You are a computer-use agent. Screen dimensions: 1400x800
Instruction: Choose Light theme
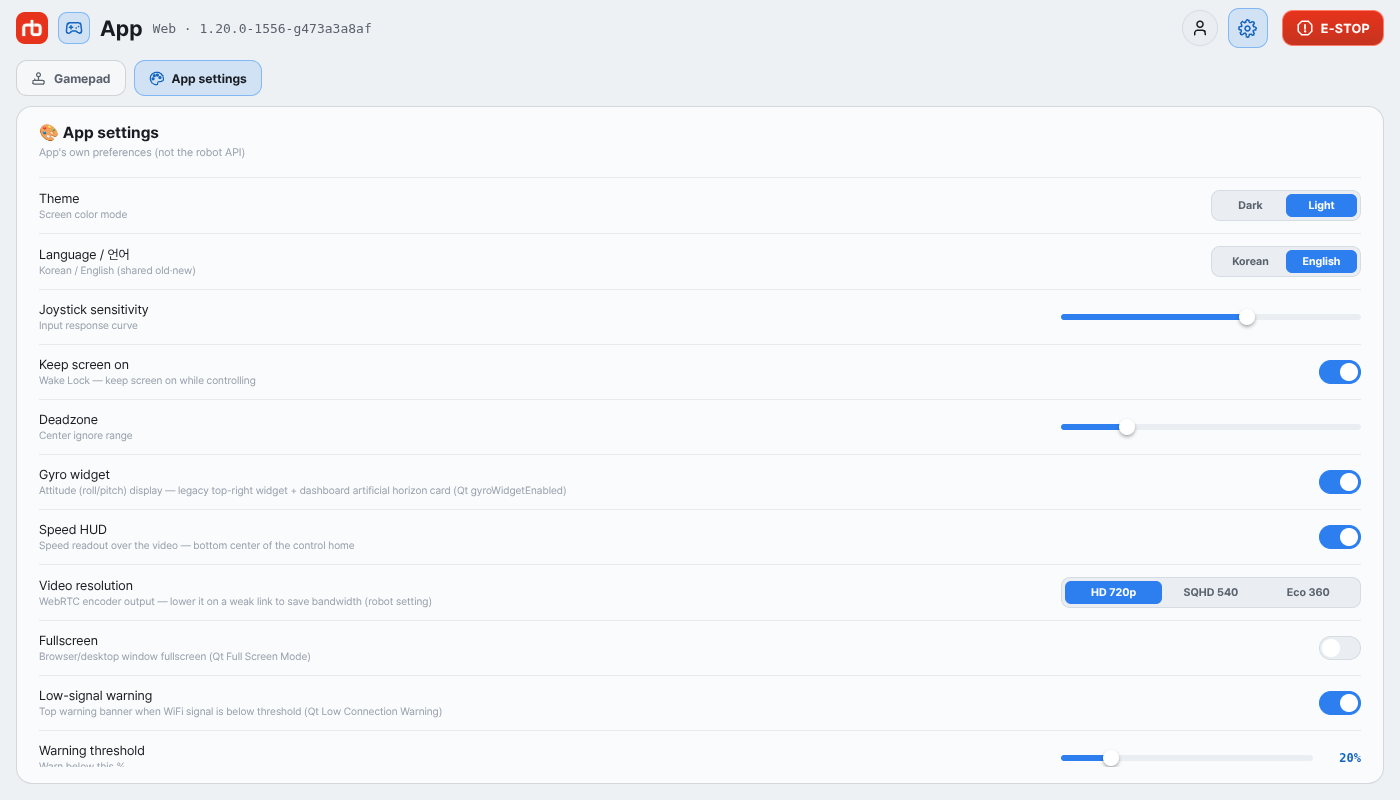pos(1321,205)
